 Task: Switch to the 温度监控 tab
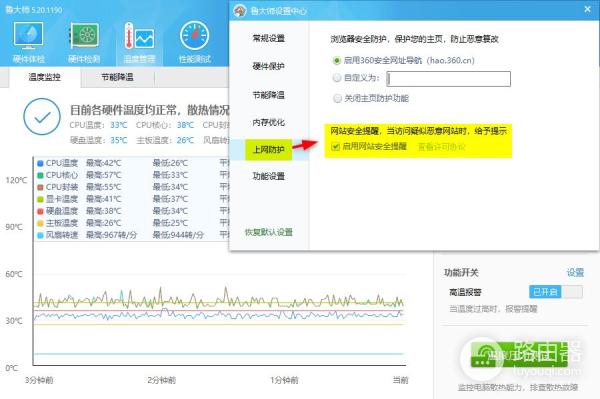[x=45, y=77]
